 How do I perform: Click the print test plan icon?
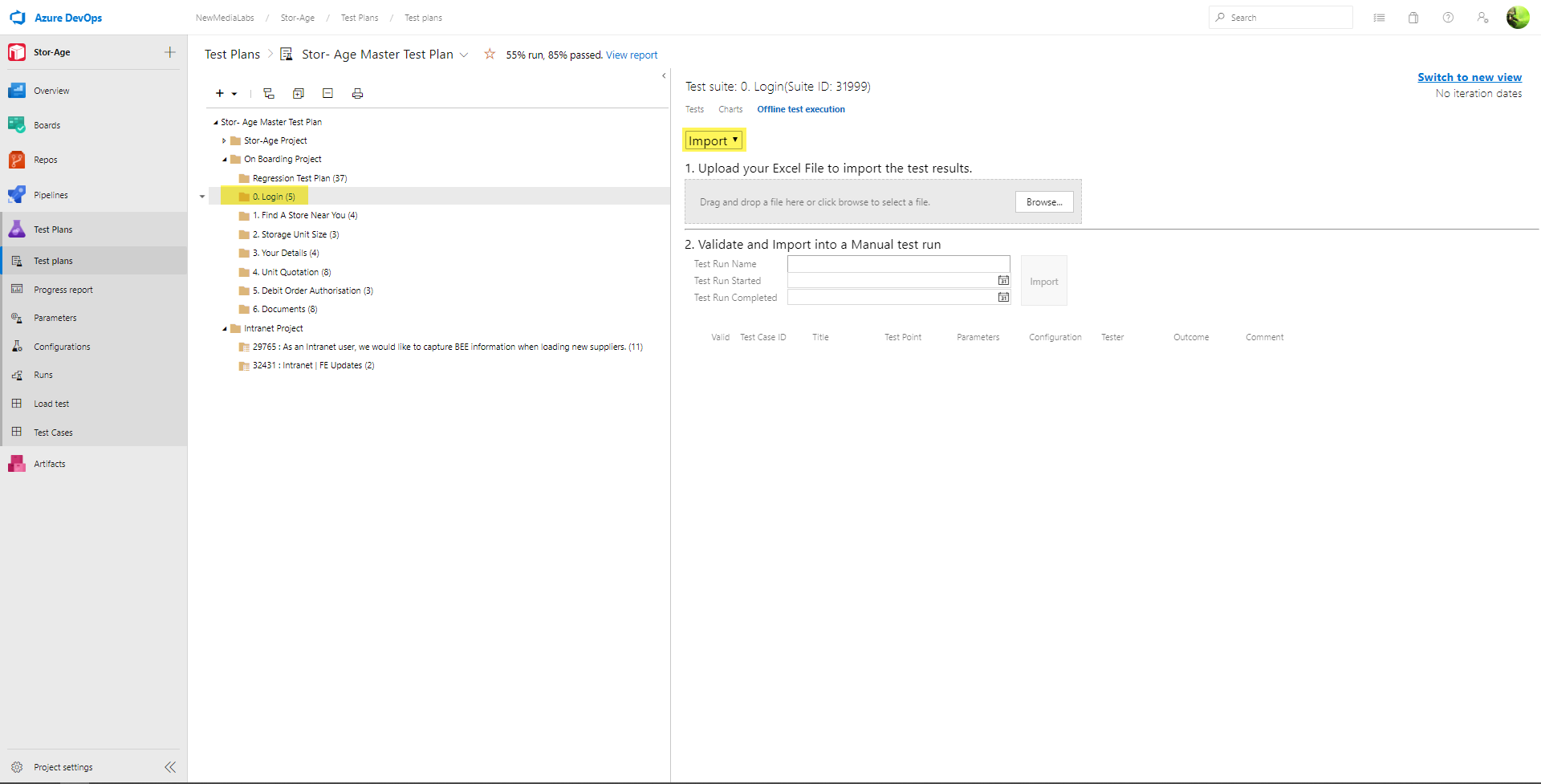tap(357, 94)
